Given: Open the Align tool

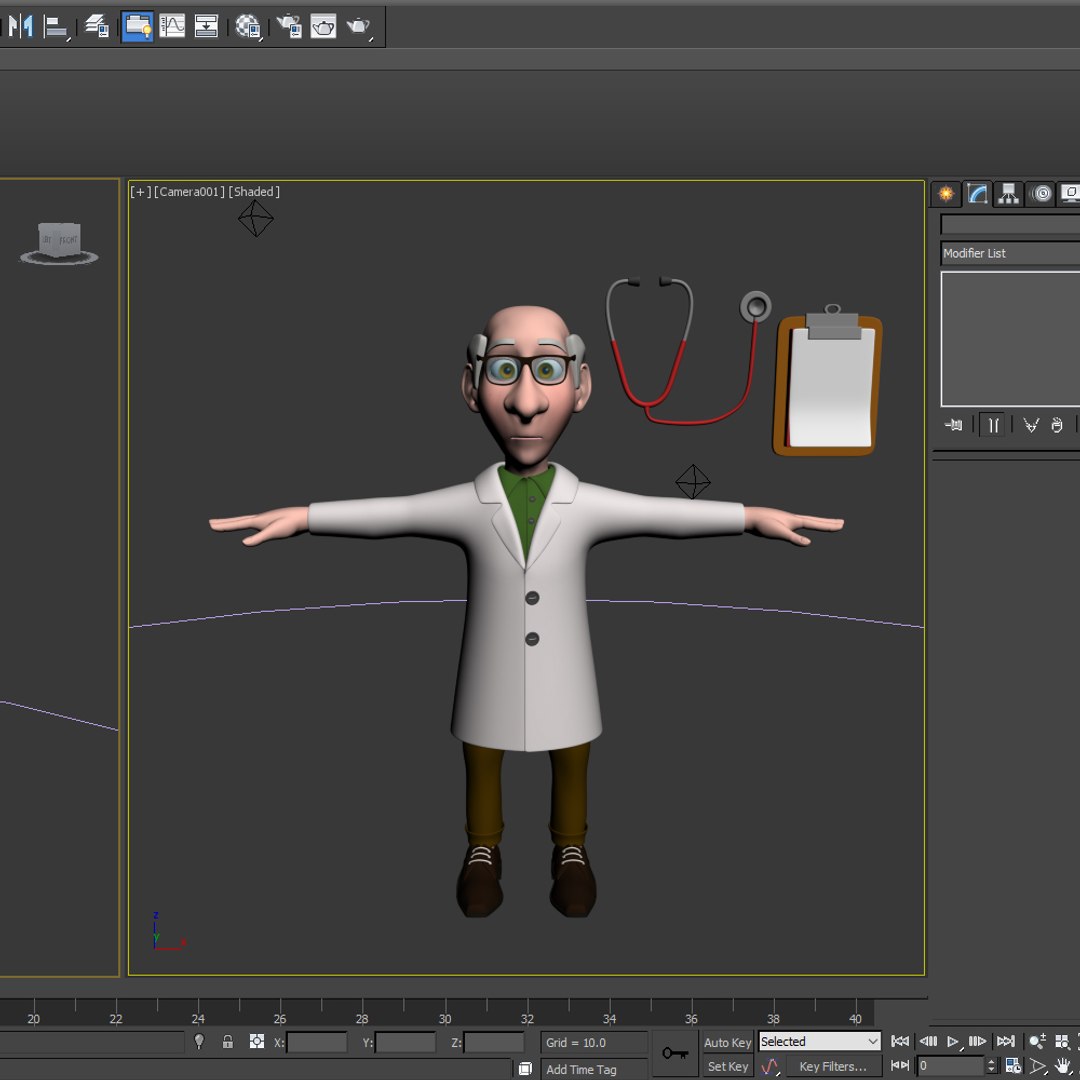Looking at the screenshot, I should point(56,27).
